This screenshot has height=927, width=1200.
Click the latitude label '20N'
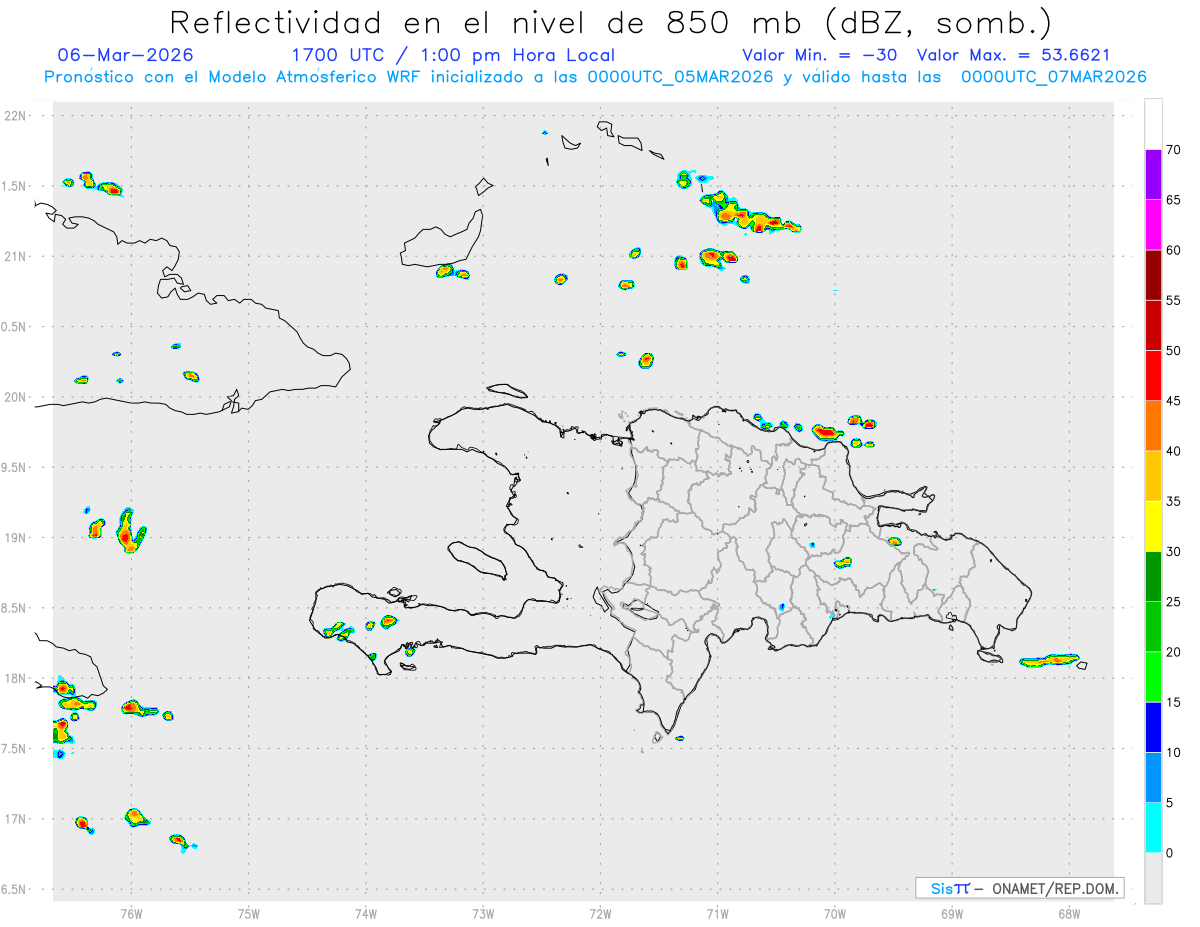[17, 397]
